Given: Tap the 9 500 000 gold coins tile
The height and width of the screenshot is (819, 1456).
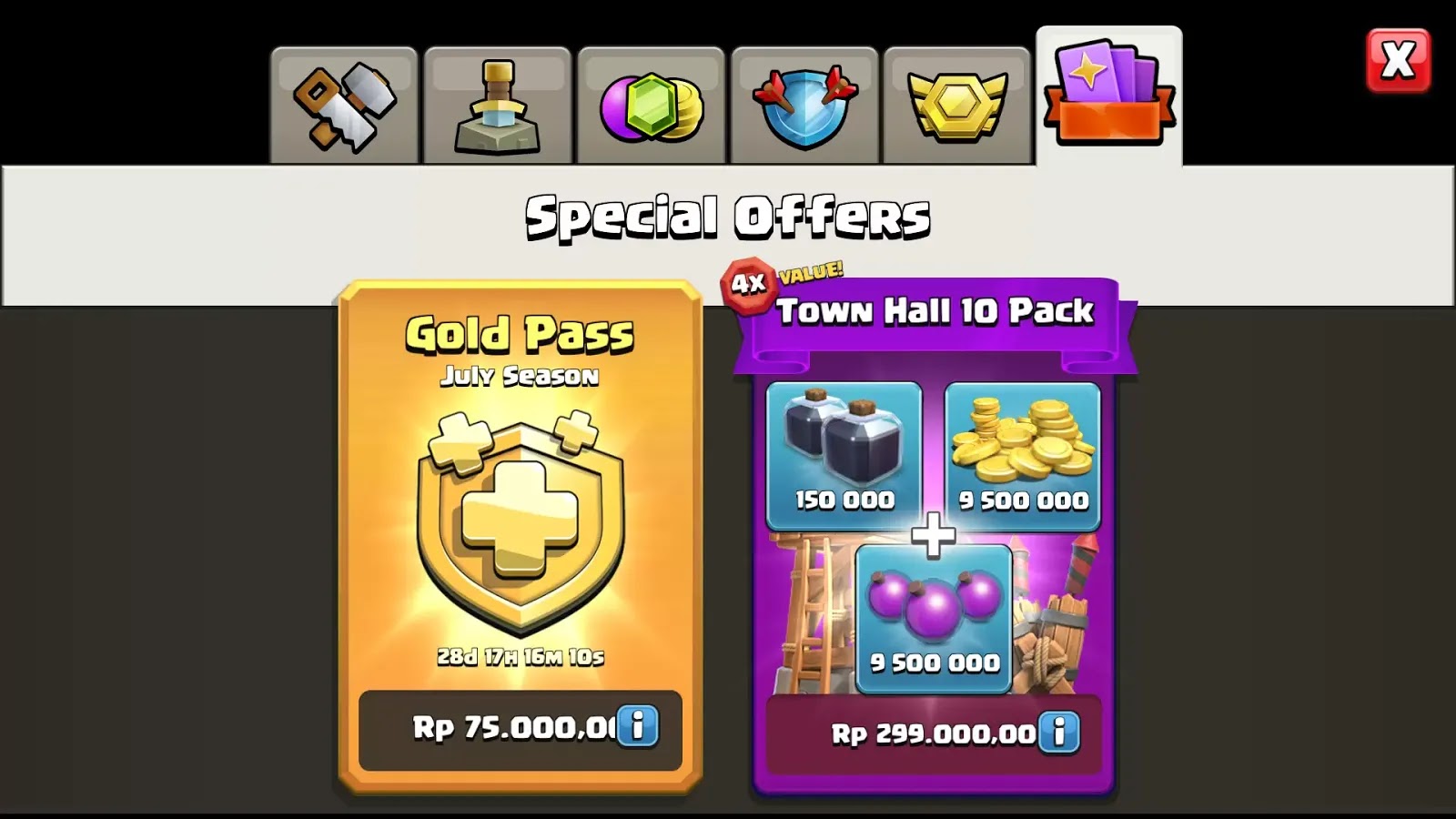Looking at the screenshot, I should [x=1023, y=456].
